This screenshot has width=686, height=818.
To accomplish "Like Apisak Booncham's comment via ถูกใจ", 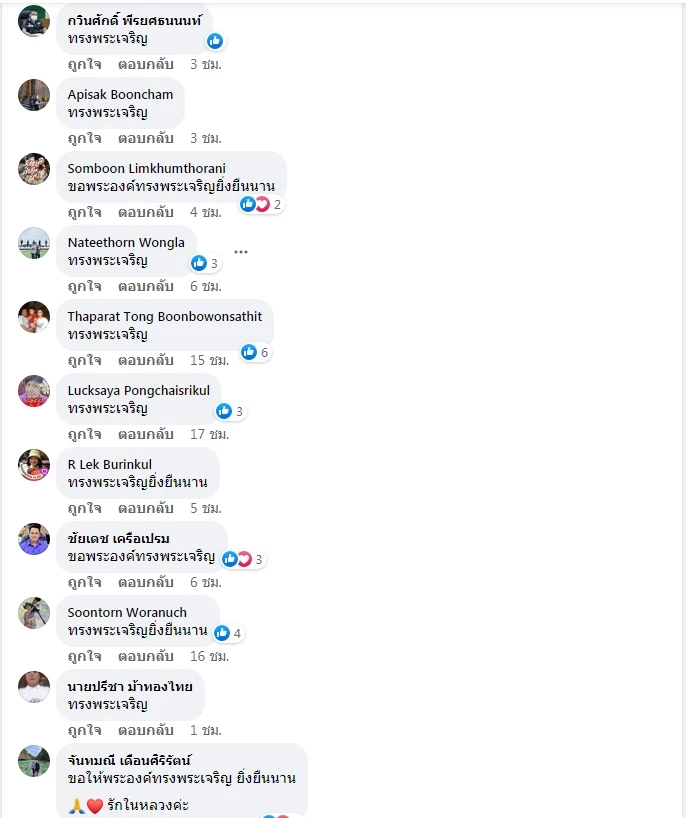I will [85, 138].
